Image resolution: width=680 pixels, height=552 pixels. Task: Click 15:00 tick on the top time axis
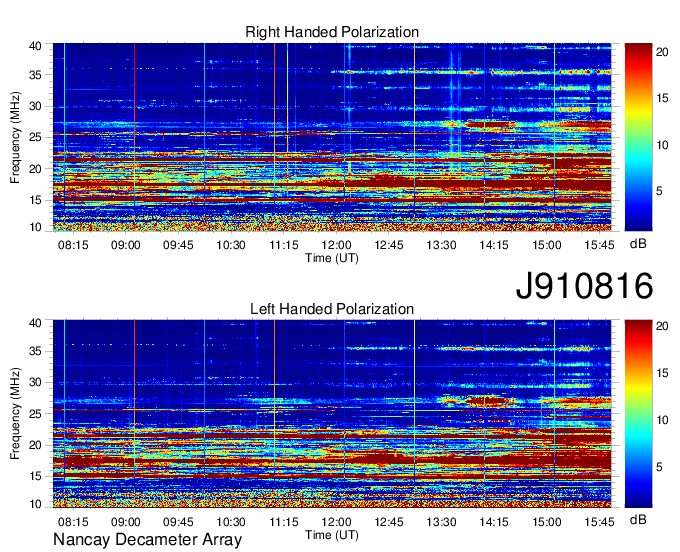pos(546,245)
